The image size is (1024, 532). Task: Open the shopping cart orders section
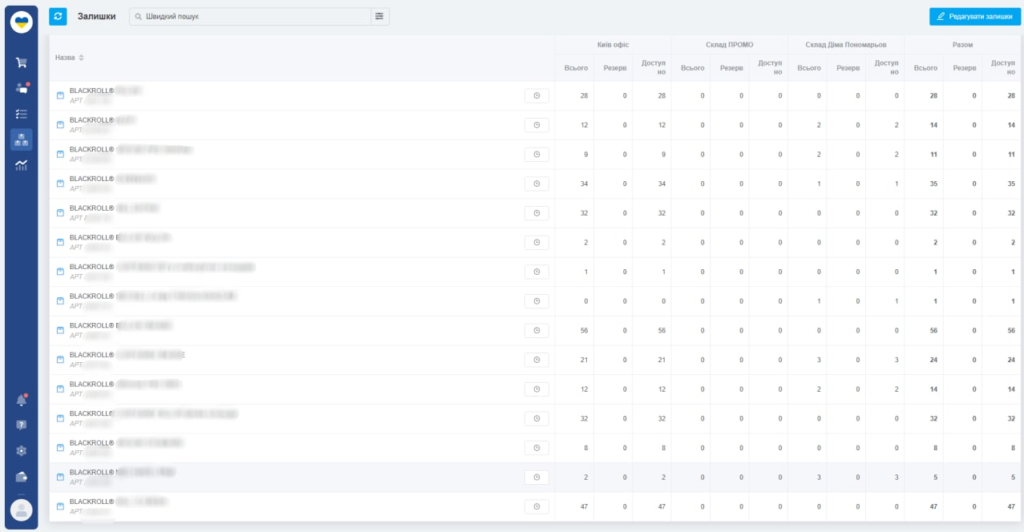click(21, 63)
